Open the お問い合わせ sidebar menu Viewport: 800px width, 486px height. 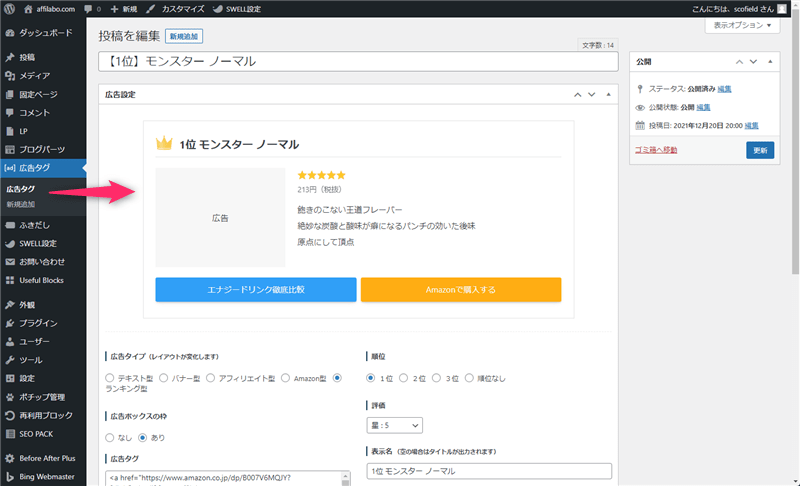pos(43,262)
